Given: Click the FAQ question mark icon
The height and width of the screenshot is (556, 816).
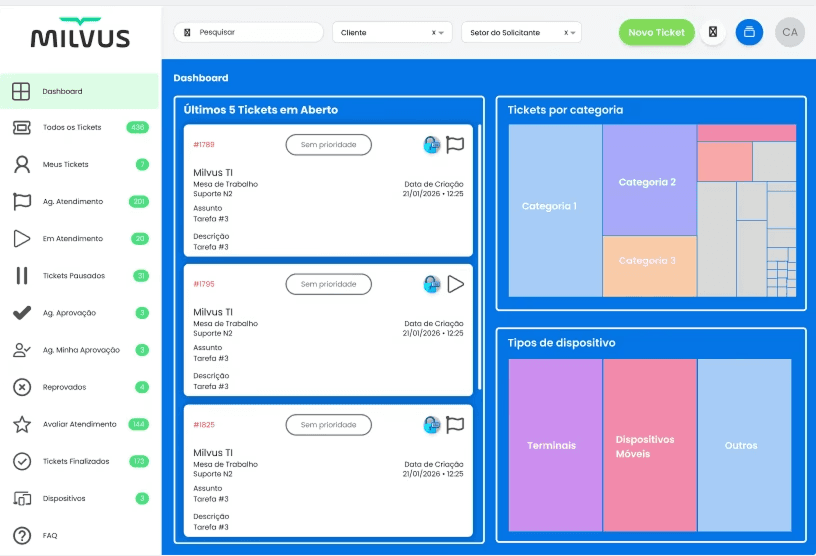Looking at the screenshot, I should 22,536.
